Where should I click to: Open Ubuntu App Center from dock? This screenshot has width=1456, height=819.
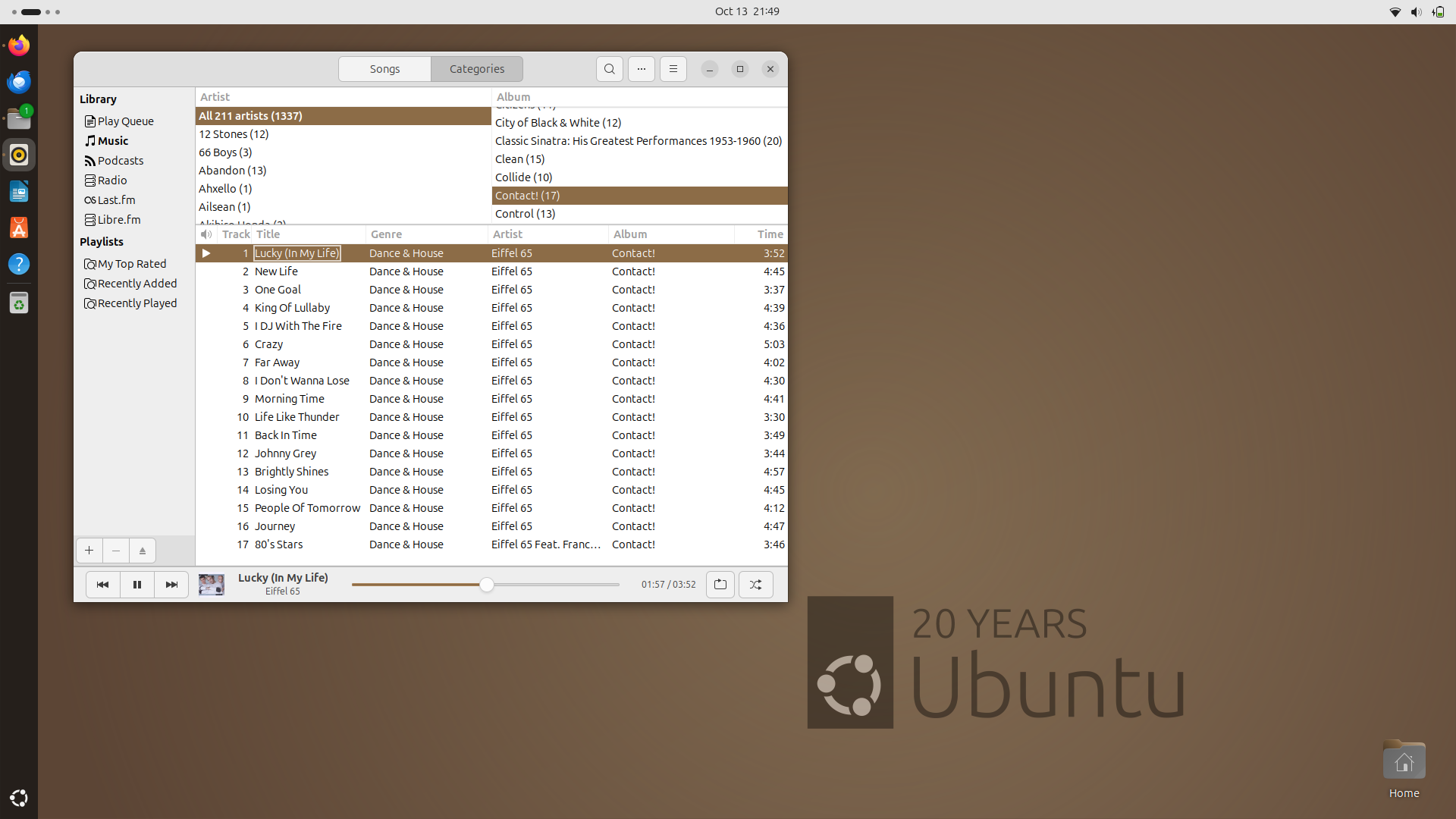click(x=19, y=228)
